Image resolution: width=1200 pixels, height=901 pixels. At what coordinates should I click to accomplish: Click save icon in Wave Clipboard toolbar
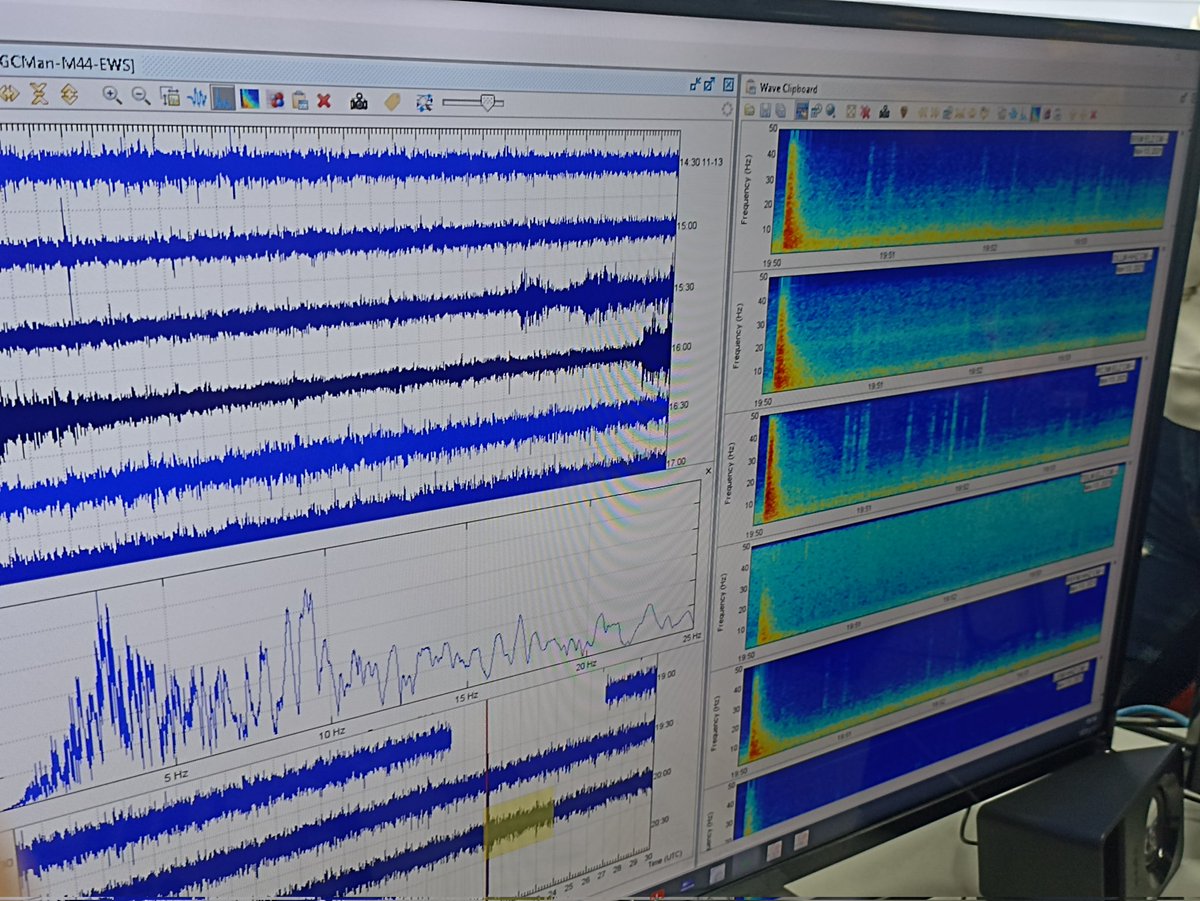[x=765, y=111]
